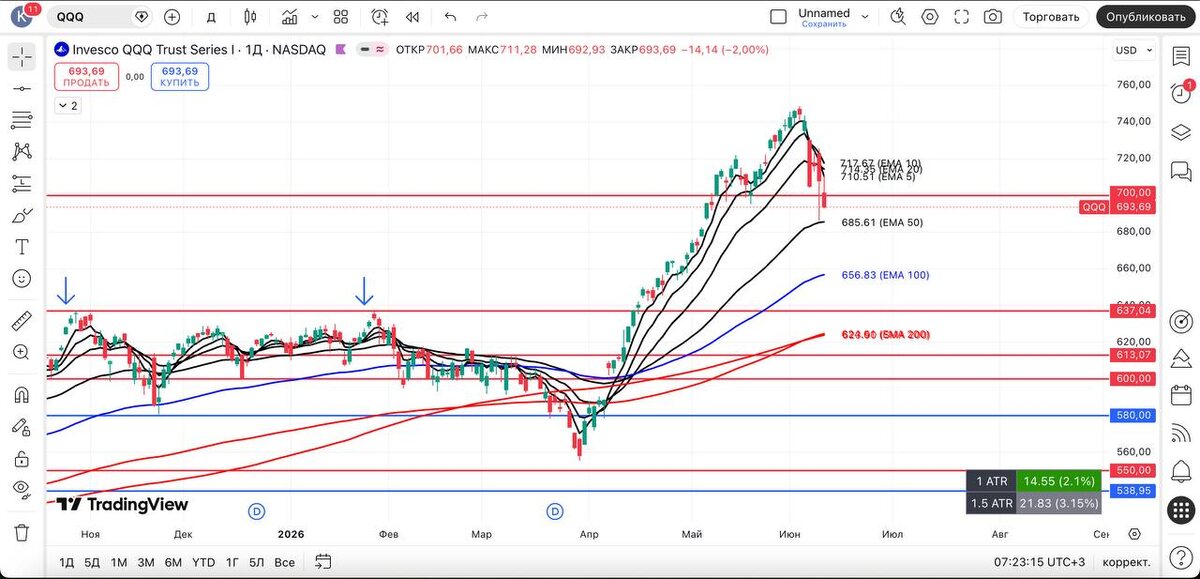1200x579 pixels.
Task: Select the YTD range tab
Action: (x=203, y=562)
